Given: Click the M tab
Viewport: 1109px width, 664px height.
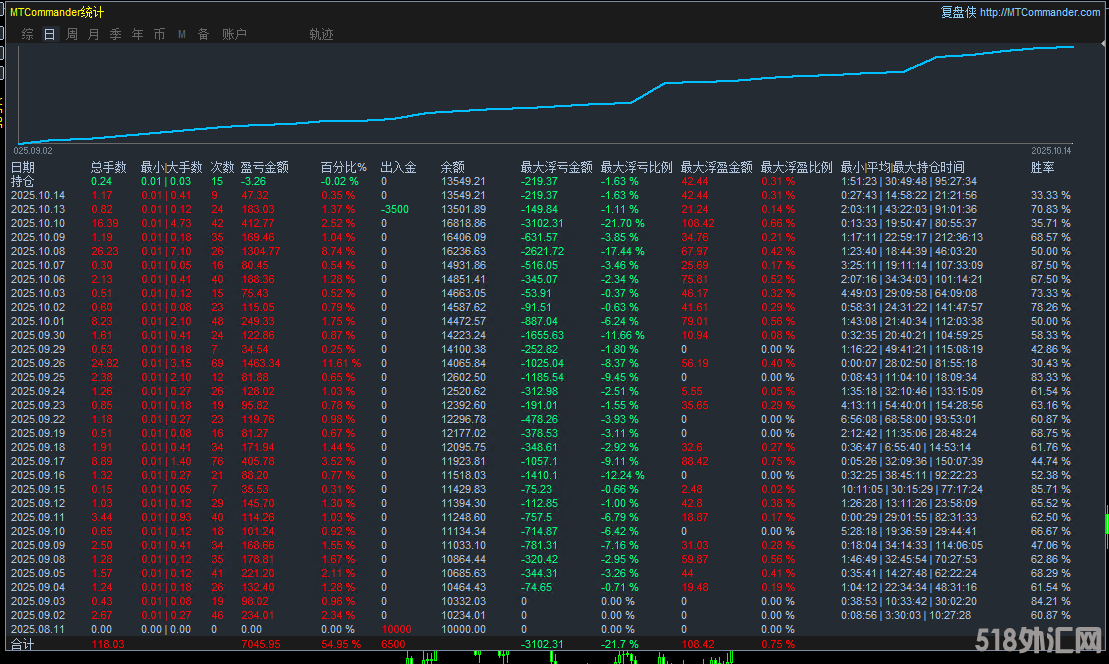Looking at the screenshot, I should 182,34.
